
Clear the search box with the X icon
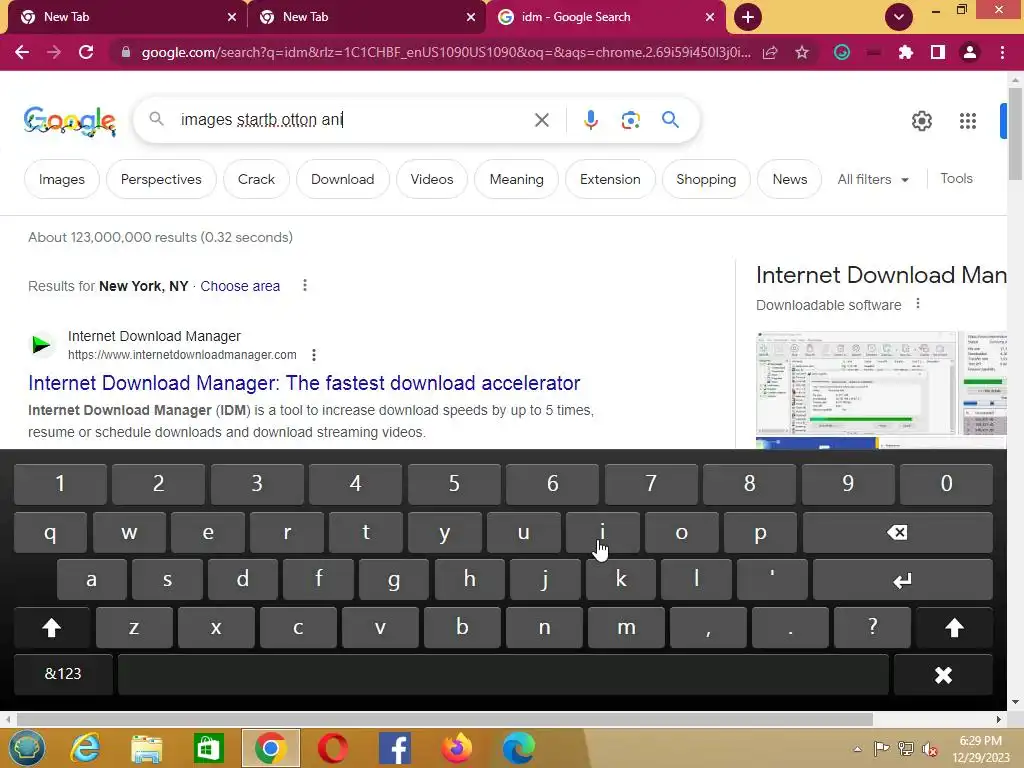coord(541,120)
